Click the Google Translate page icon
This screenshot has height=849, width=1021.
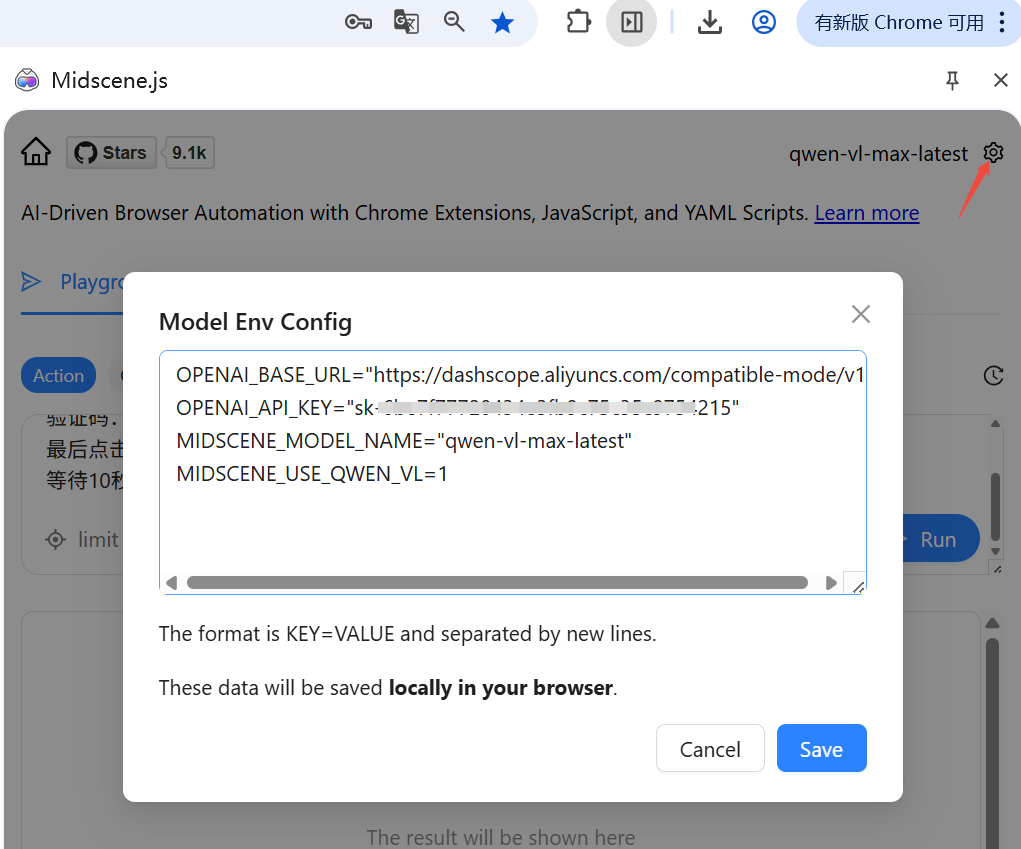click(x=406, y=22)
